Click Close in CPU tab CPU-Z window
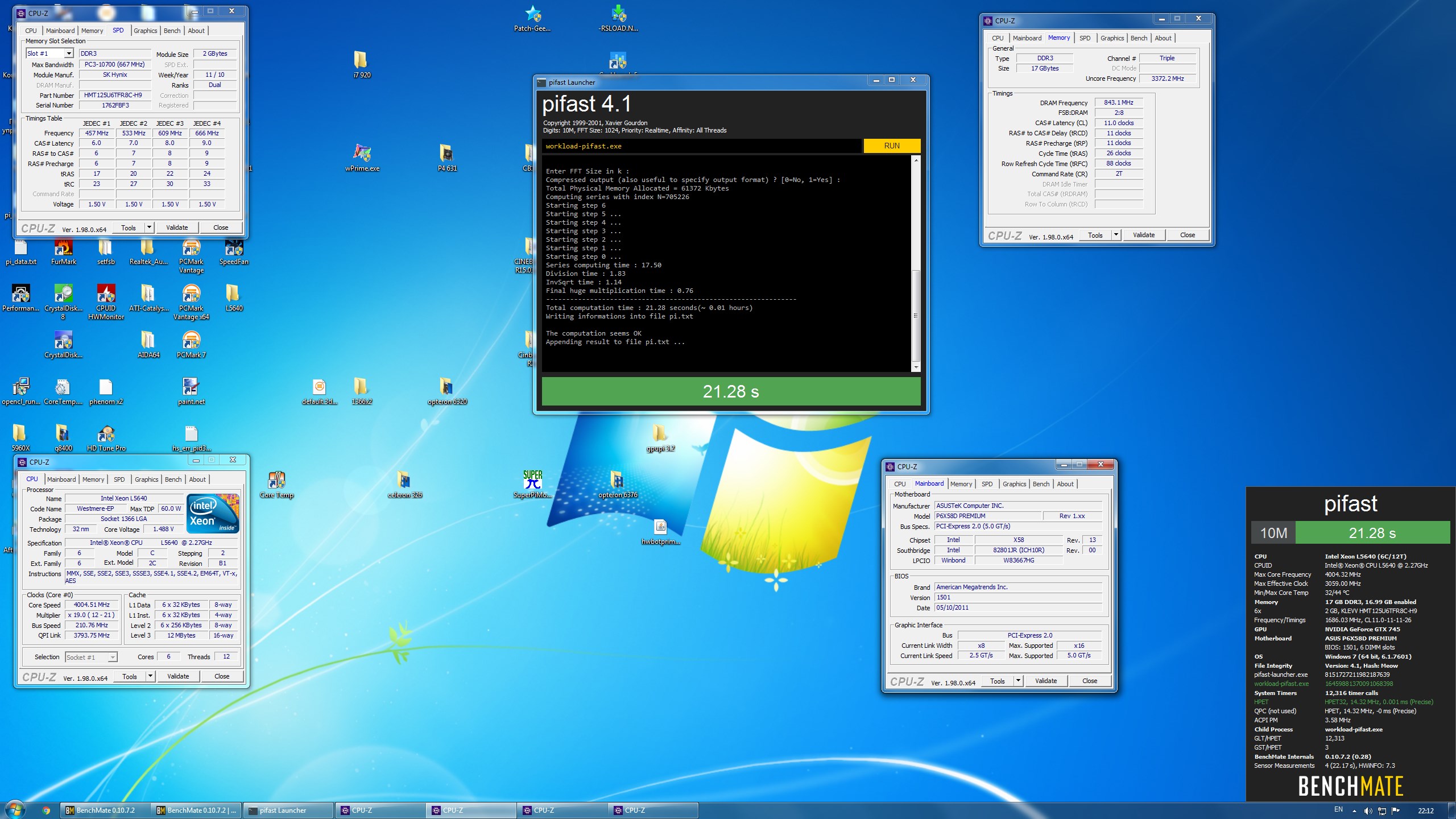 (x=222, y=676)
